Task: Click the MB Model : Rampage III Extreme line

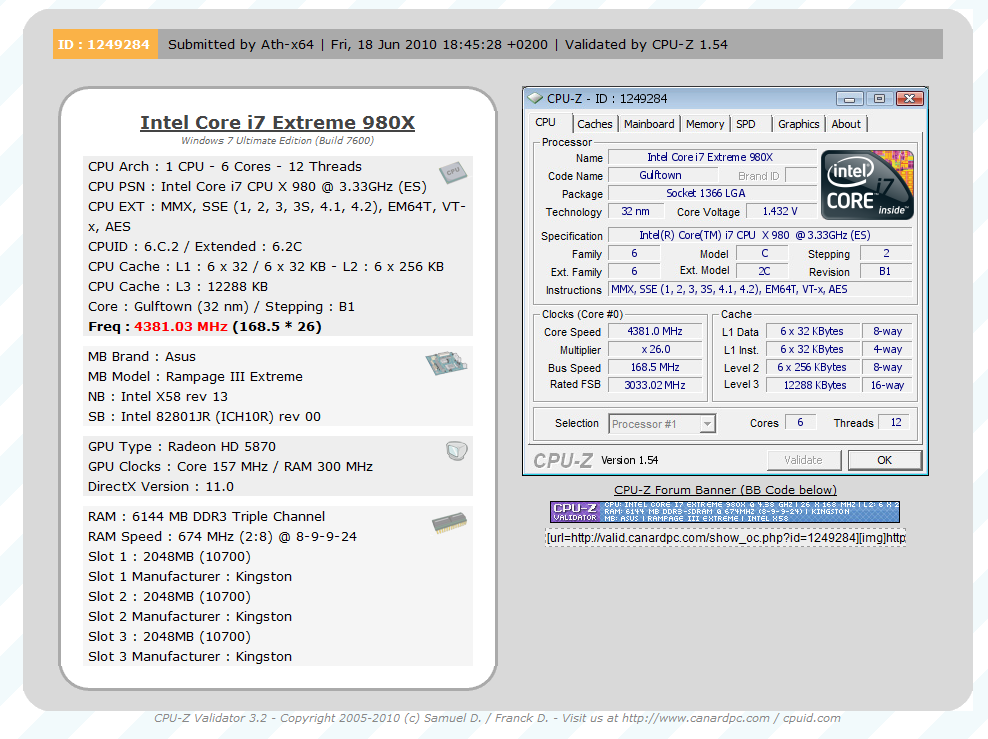Action: 195,377
